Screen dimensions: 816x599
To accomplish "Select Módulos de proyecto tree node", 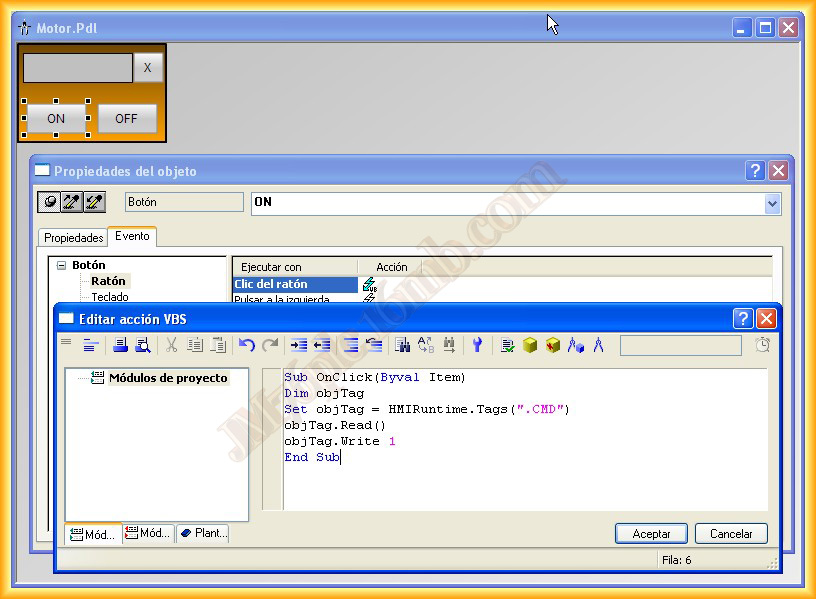I will [x=167, y=378].
